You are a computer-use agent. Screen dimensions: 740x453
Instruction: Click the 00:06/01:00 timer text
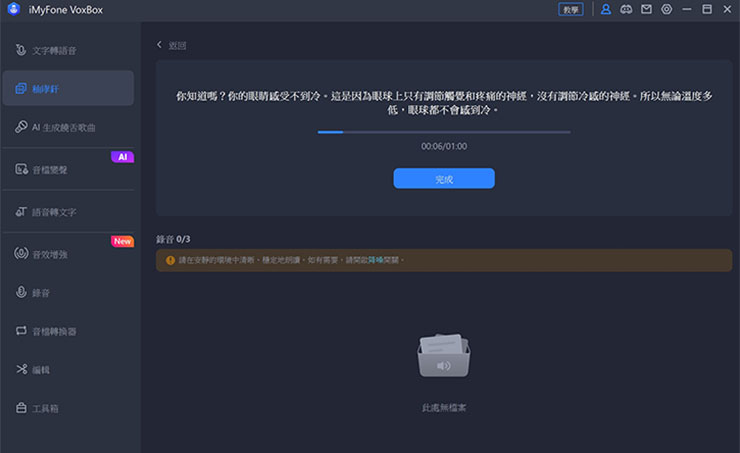[444, 146]
